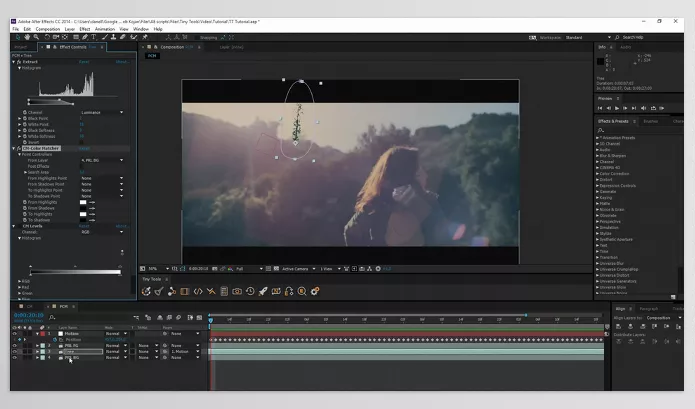Viewport: 695px width, 409px height.
Task: Click the From Highlights white color swatch
Action: (83, 202)
